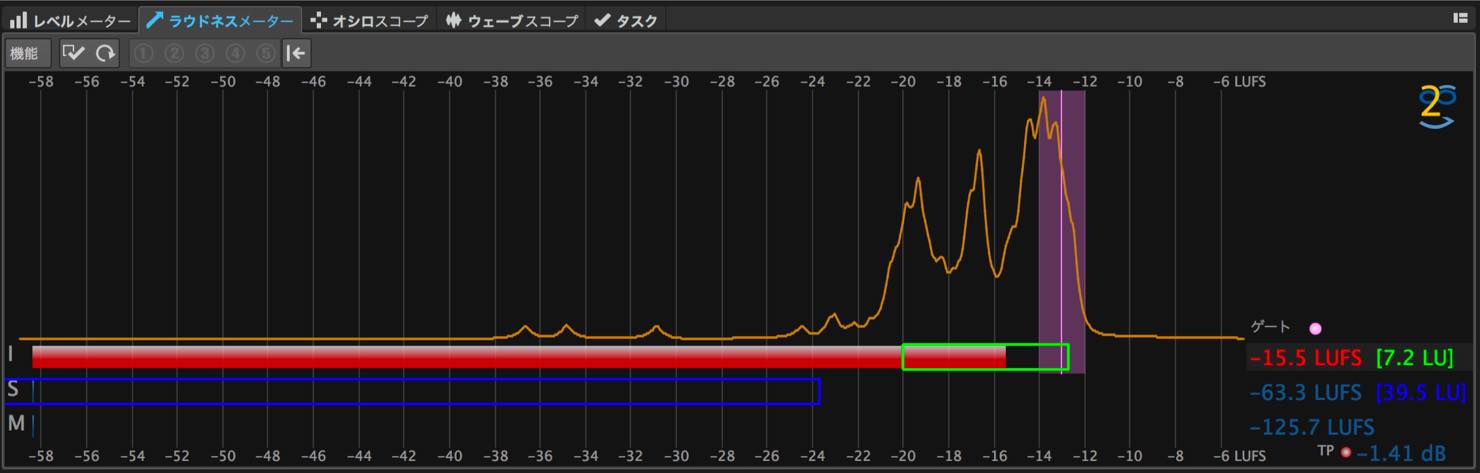Click the -63.3 LUFS short-term readout

tap(1305, 391)
